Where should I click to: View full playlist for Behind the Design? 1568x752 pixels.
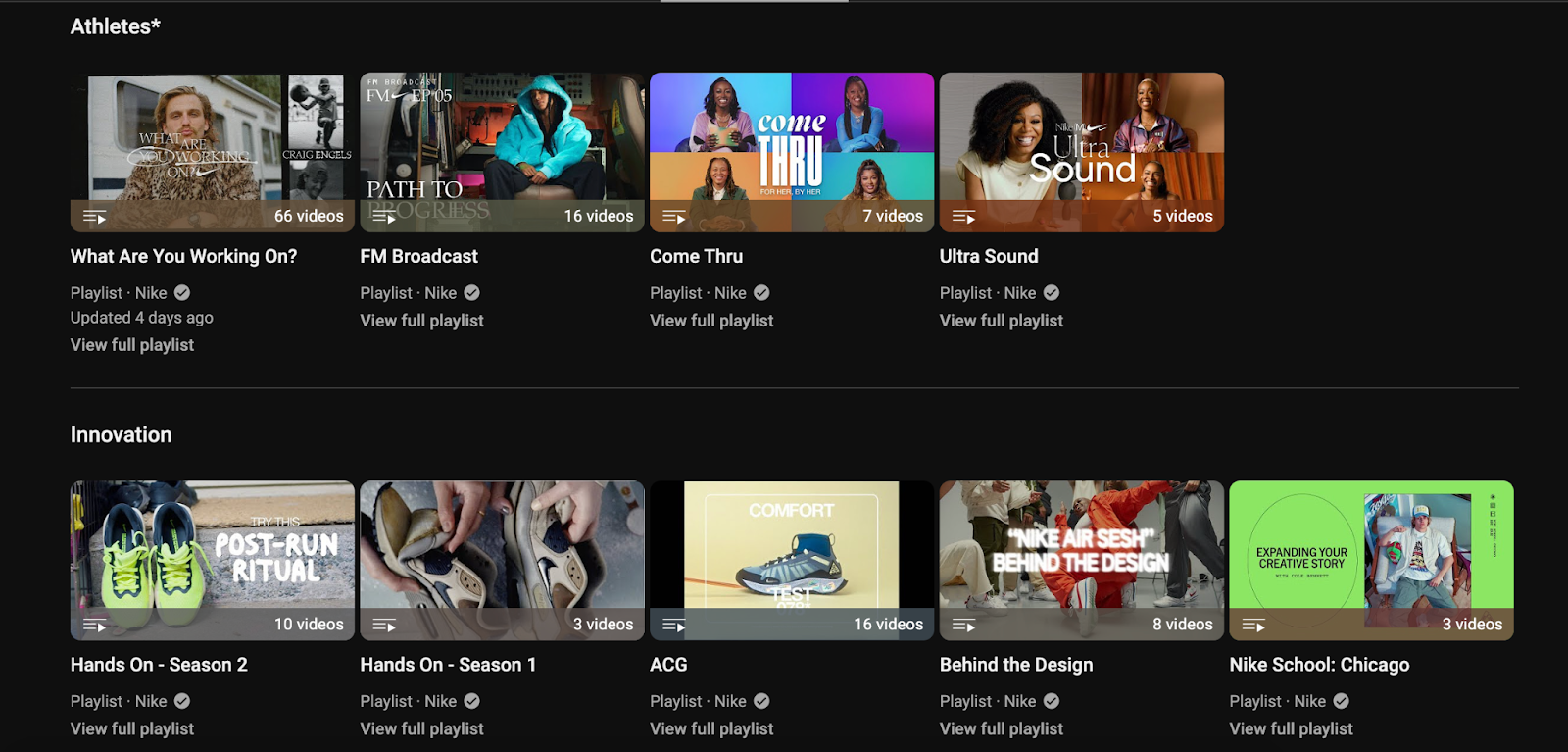[x=1002, y=728]
